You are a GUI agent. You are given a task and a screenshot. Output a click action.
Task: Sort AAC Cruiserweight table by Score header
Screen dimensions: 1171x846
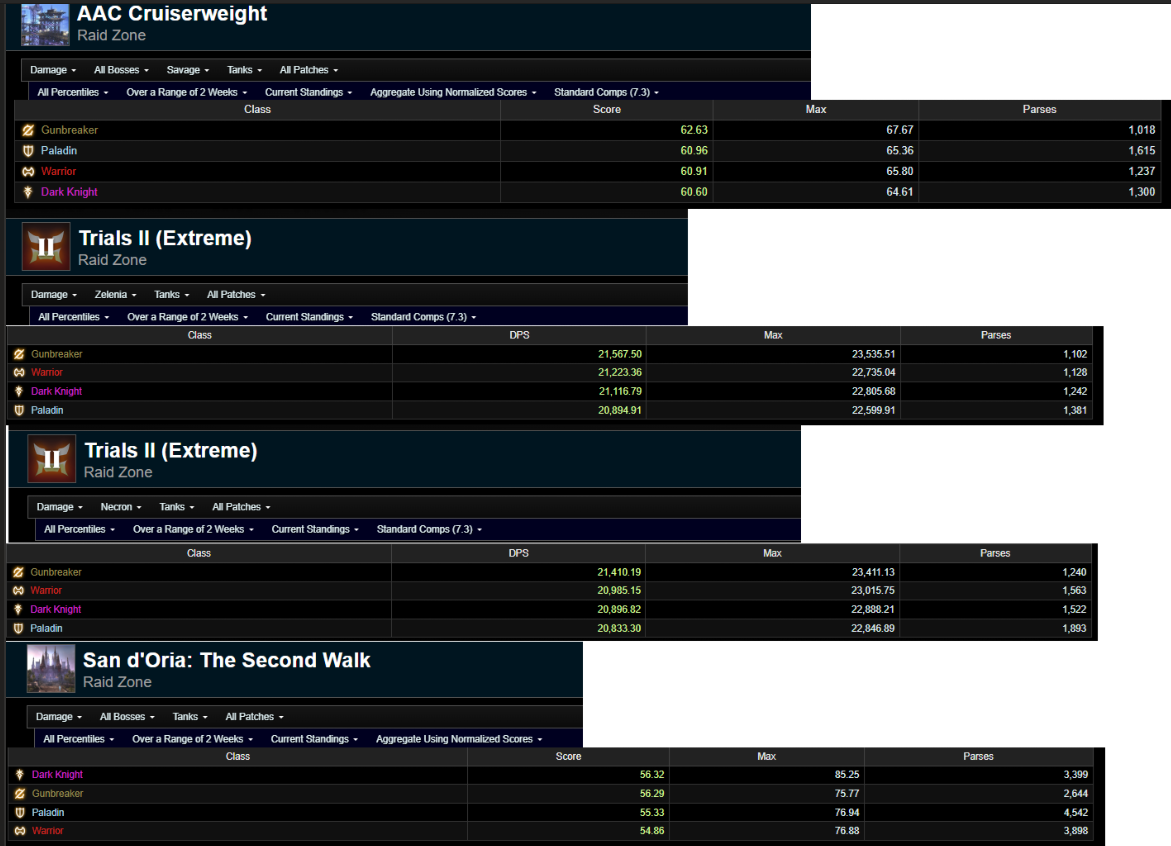[606, 110]
